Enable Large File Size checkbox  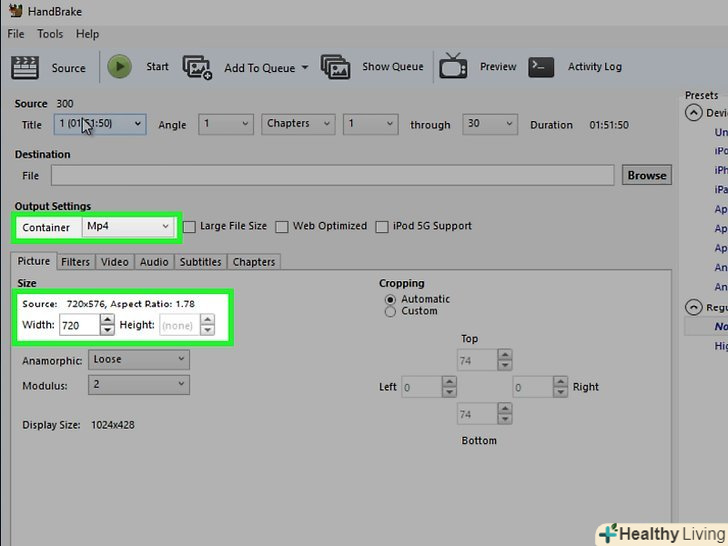click(x=189, y=227)
